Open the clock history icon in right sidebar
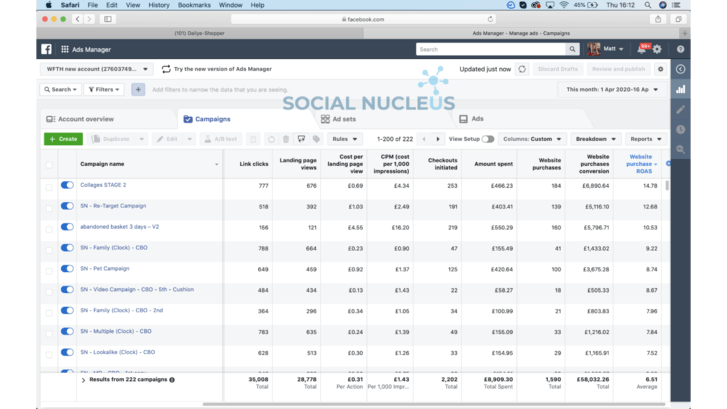Screen dimensions: 727x409 tap(680, 129)
